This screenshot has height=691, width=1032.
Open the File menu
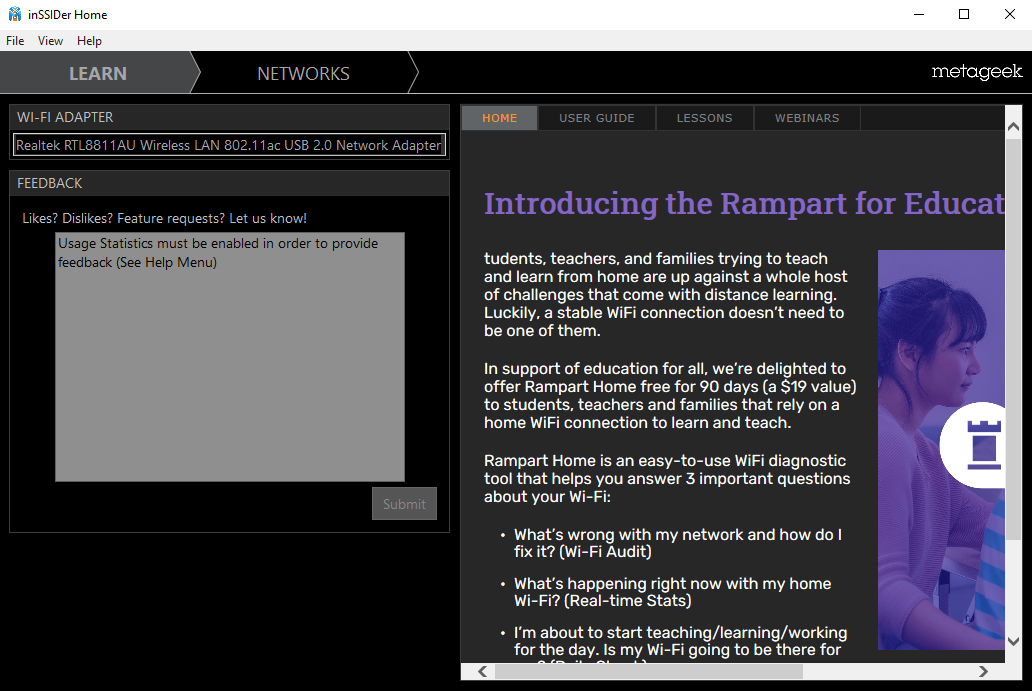pyautogui.click(x=15, y=41)
